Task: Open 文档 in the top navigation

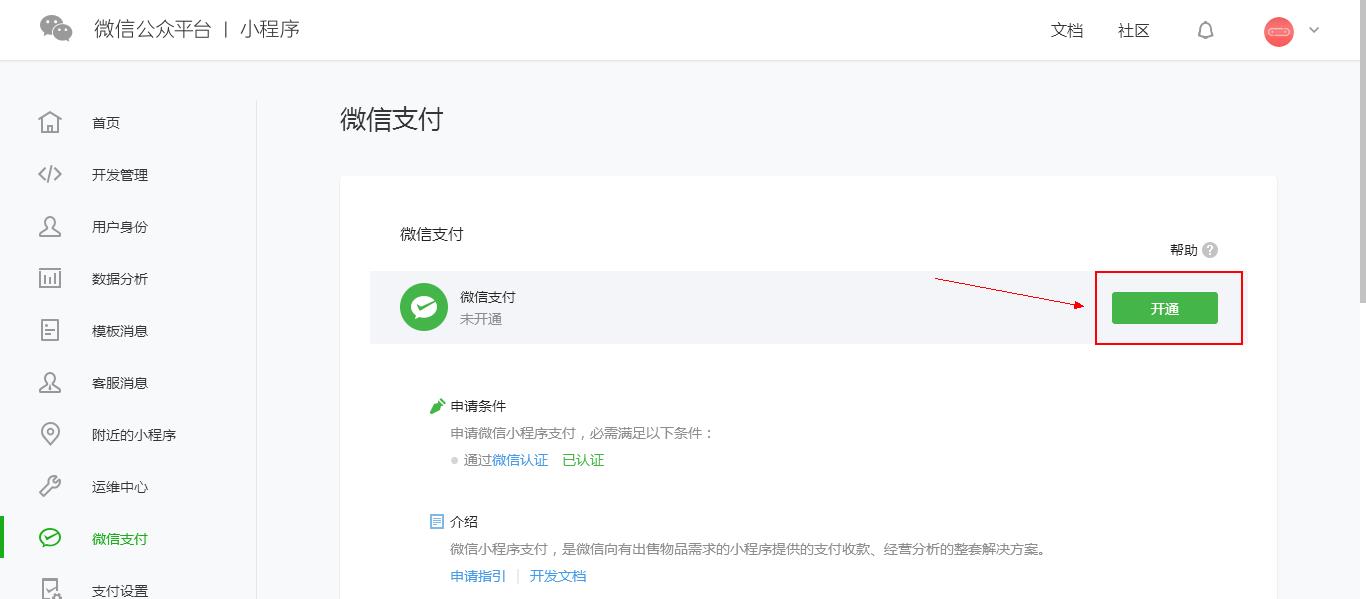Action: click(x=1067, y=30)
